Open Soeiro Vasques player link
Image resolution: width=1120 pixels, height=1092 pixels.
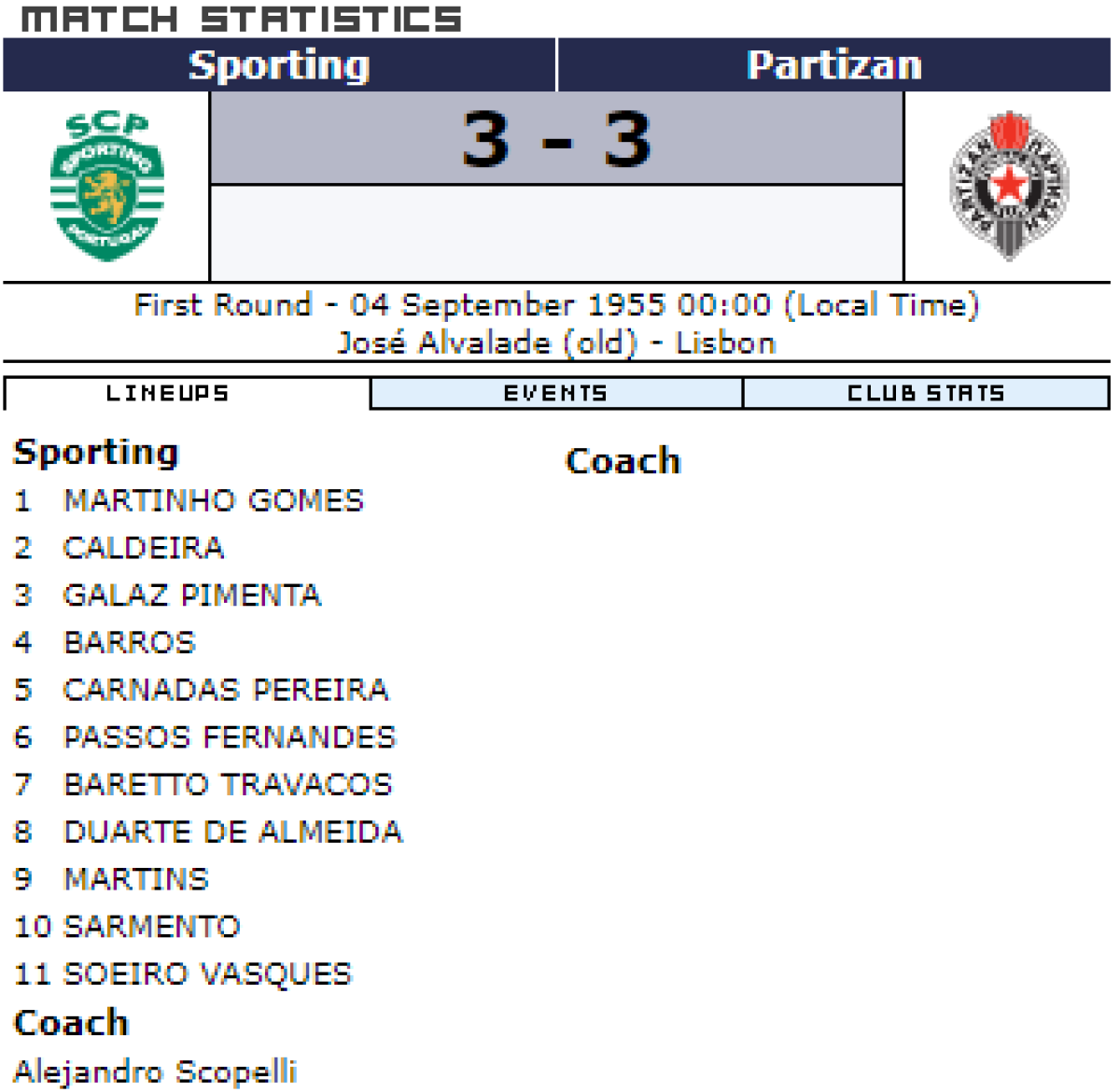click(x=207, y=974)
